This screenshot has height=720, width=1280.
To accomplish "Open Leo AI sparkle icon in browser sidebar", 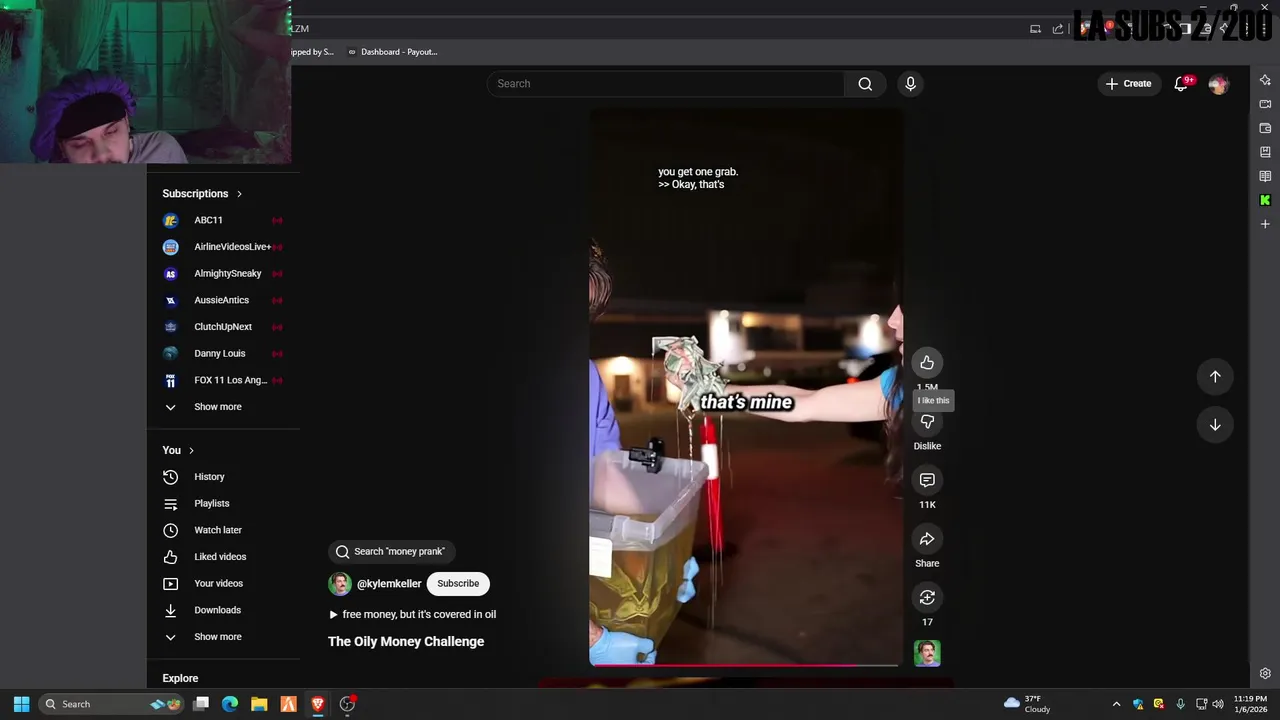I will (1265, 80).
